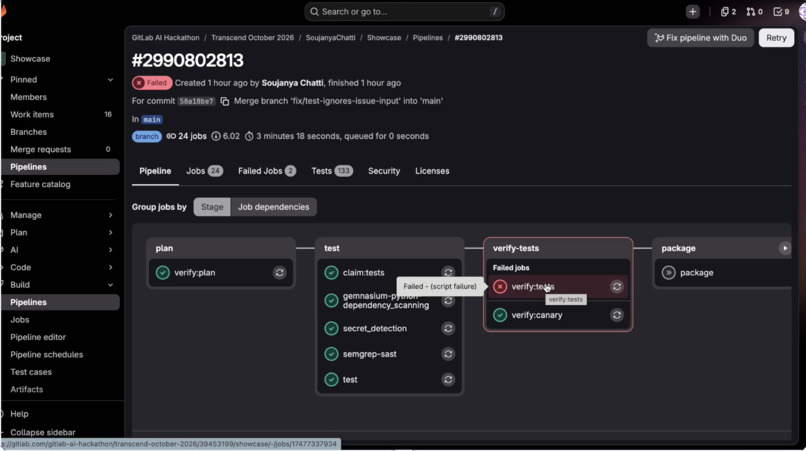Click the claim:tests passed status icon
Screen dimensions: 806x451
[332, 273]
